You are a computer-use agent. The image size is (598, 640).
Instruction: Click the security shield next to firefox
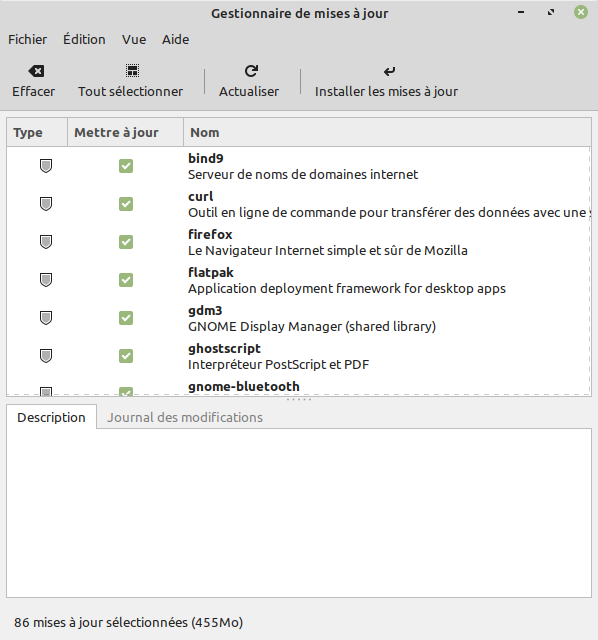click(46, 242)
